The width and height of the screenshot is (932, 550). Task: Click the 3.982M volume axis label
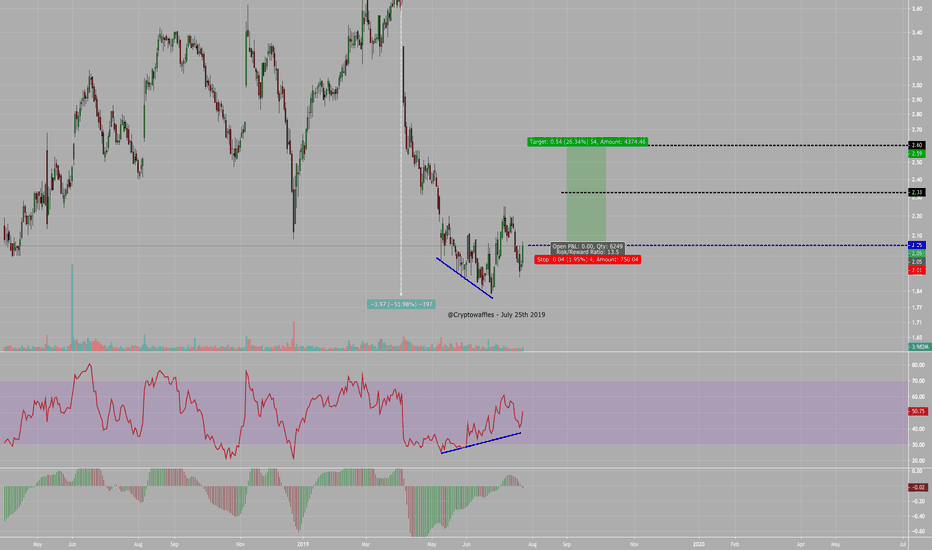918,347
